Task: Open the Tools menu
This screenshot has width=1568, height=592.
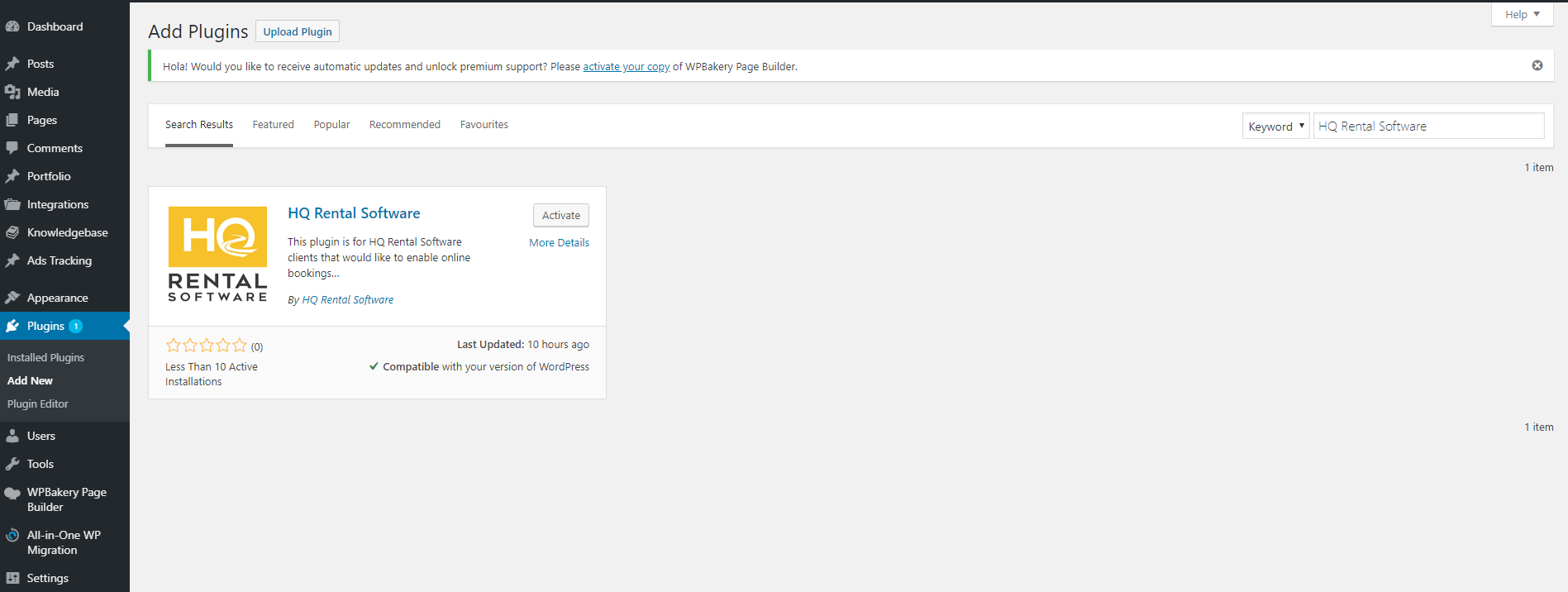Action: [41, 464]
